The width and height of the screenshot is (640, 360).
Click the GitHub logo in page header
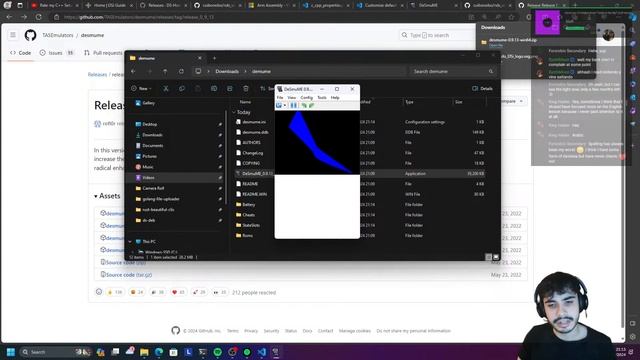(x=30, y=35)
